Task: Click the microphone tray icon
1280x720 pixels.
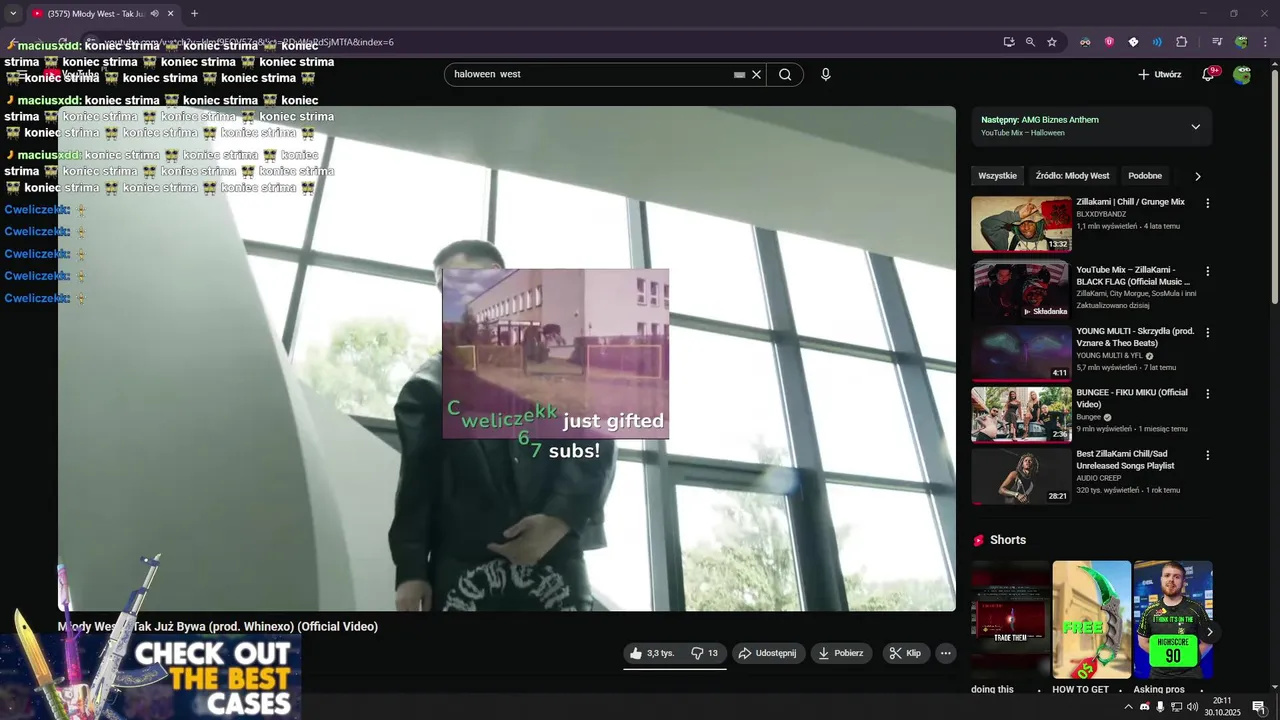Action: click(1160, 707)
